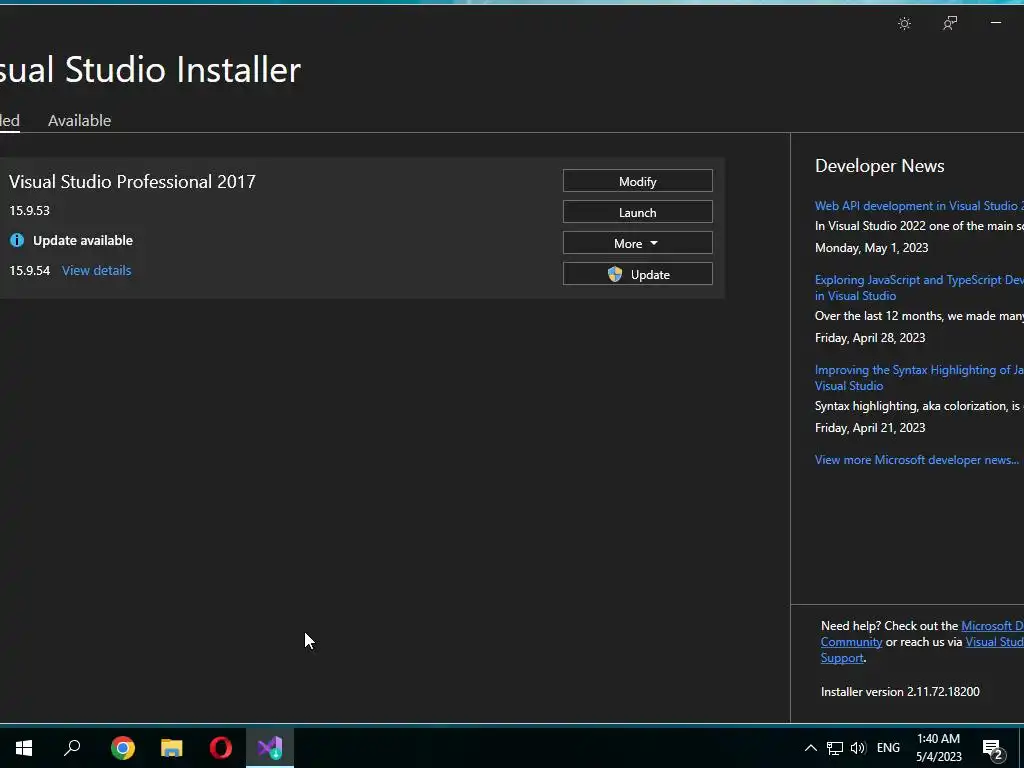Select date Monday, May 1, 2023
The height and width of the screenshot is (768, 1024).
[x=871, y=248]
